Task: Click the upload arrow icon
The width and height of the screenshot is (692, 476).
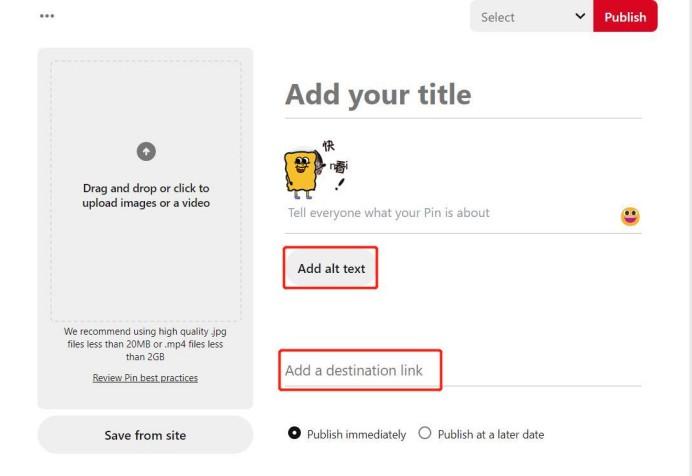Action: coord(146,151)
